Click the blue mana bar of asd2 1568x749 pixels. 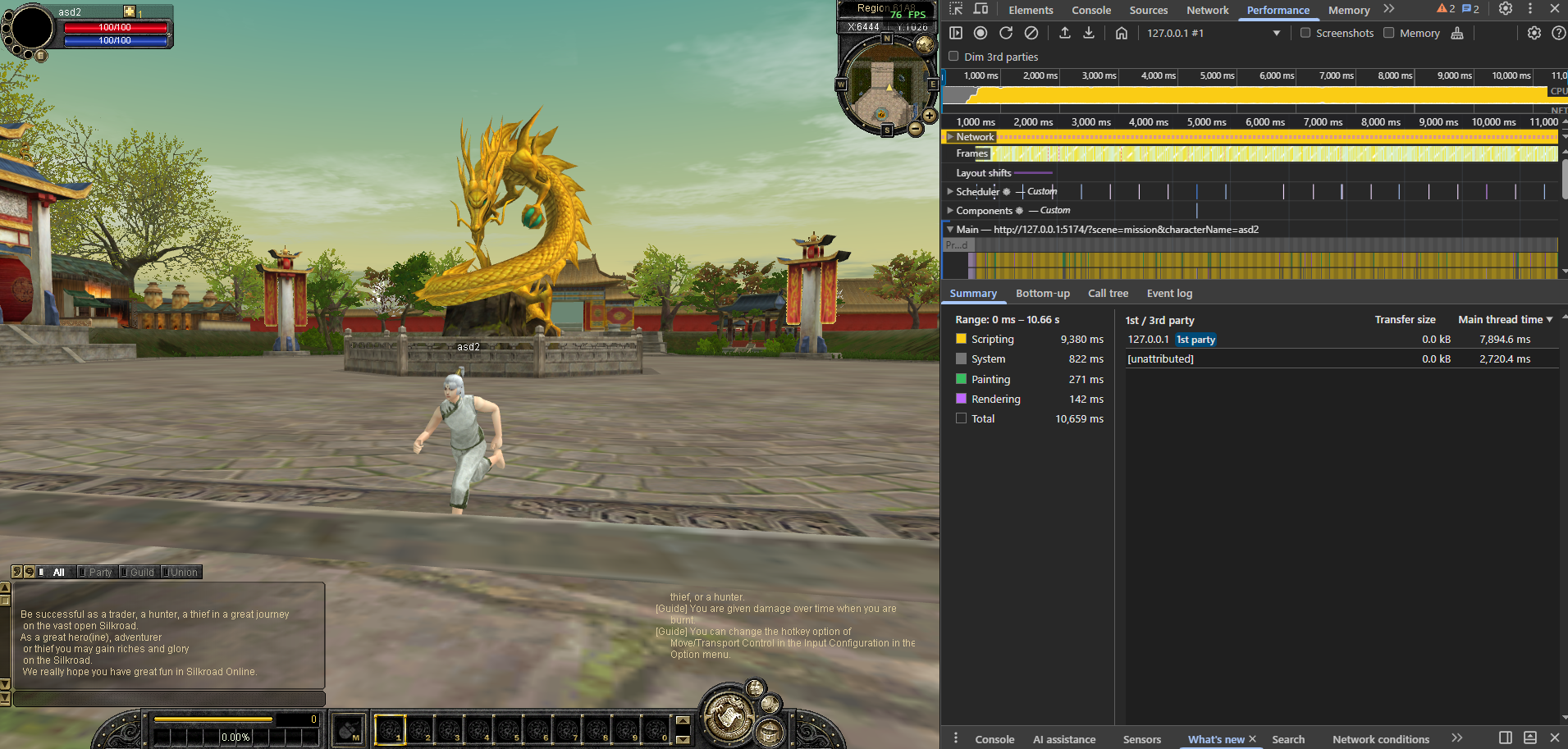[116, 40]
